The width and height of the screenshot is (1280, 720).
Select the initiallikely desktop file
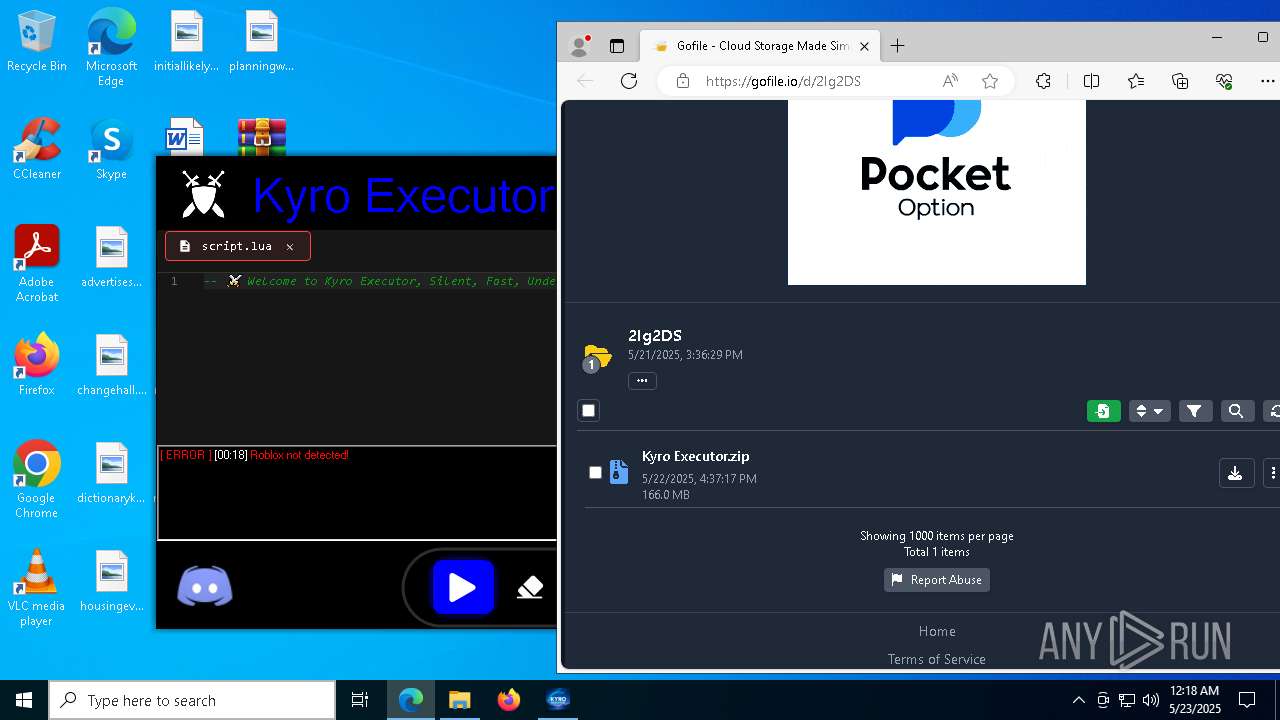(186, 42)
